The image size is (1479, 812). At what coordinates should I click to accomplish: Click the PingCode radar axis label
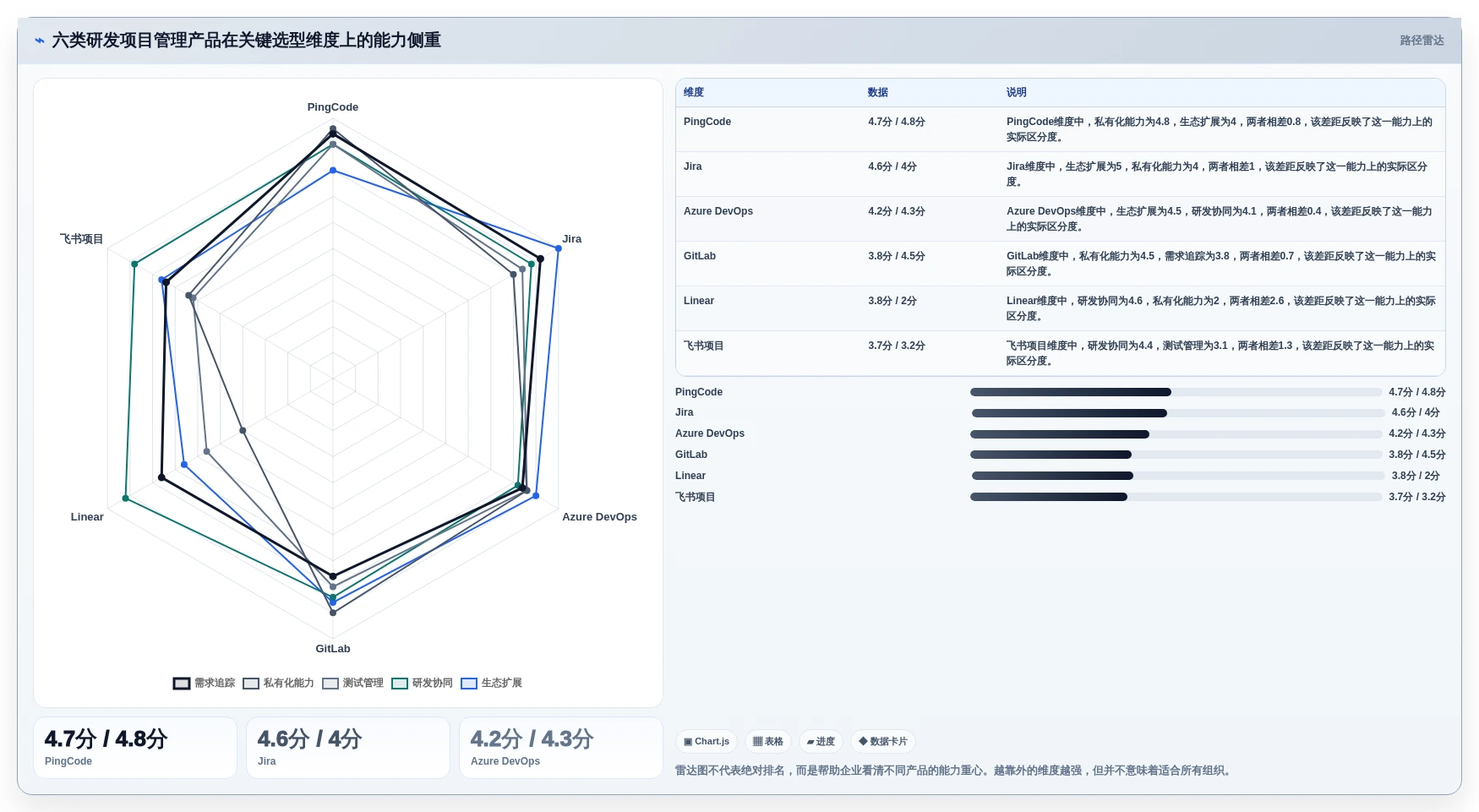(x=333, y=107)
